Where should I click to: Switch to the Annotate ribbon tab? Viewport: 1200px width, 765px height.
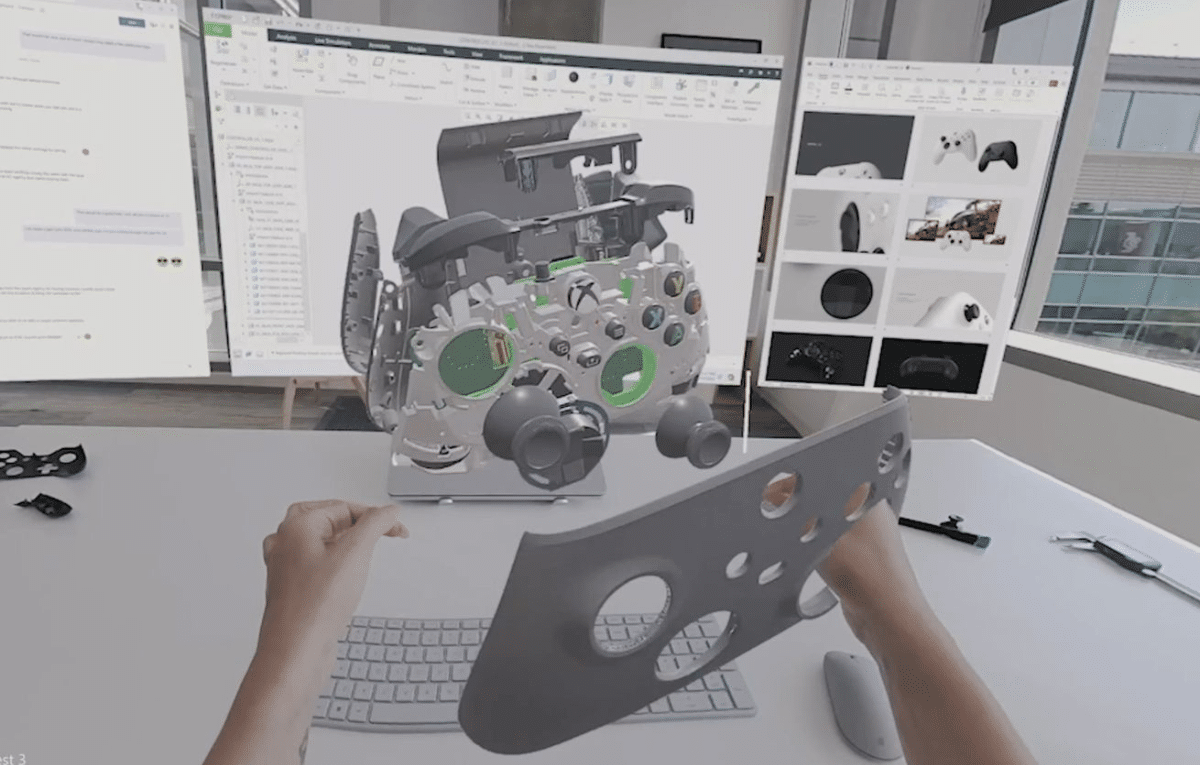coord(379,46)
